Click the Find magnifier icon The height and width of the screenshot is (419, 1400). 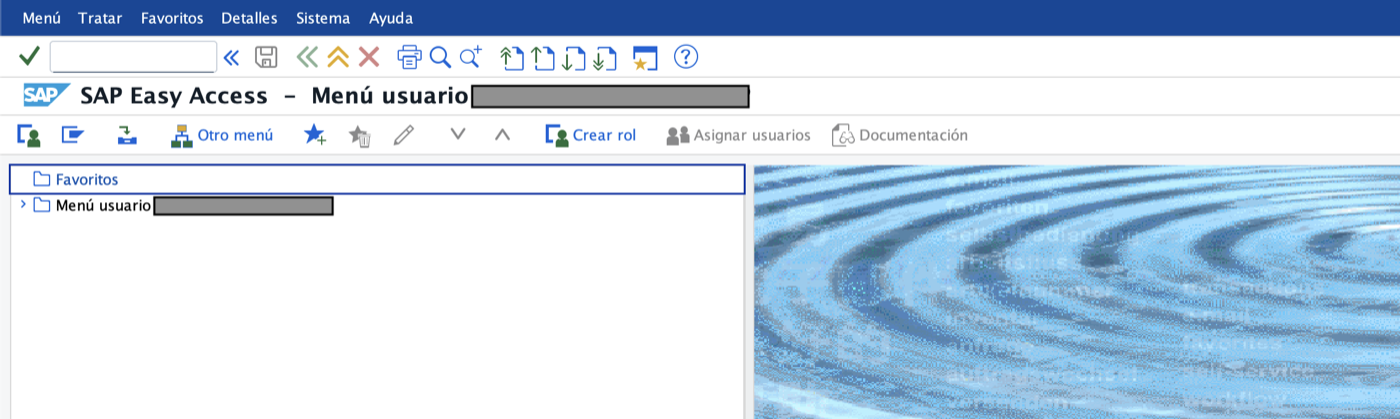pyautogui.click(x=440, y=57)
